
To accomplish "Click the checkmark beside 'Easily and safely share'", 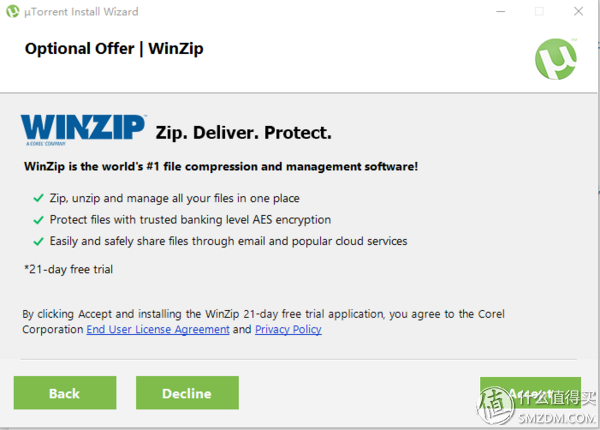I will tap(39, 241).
